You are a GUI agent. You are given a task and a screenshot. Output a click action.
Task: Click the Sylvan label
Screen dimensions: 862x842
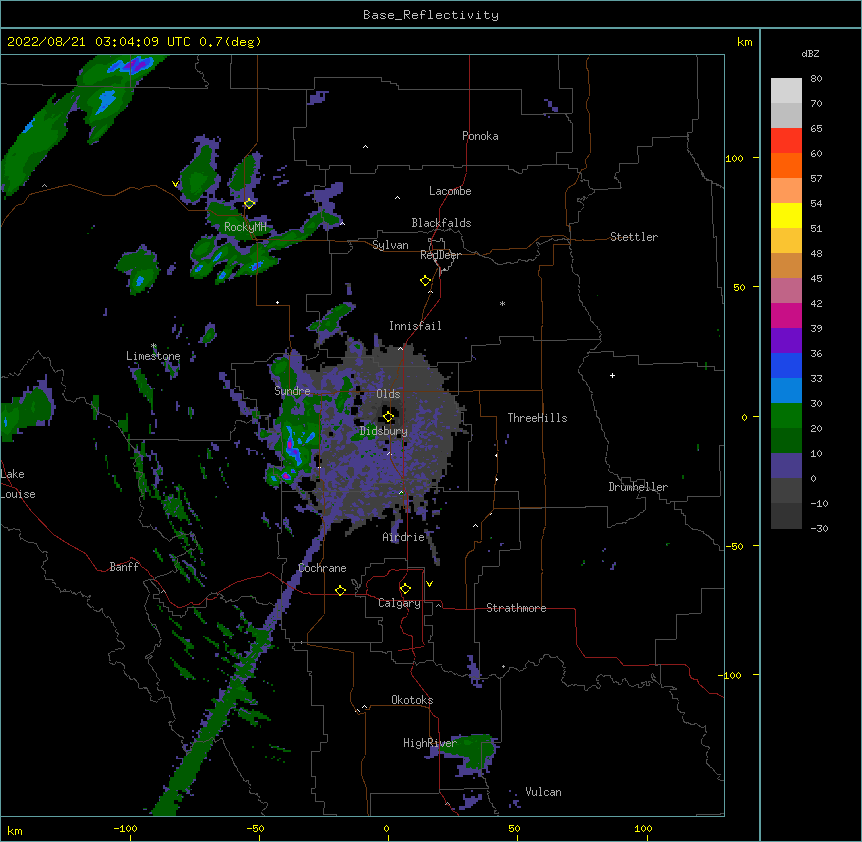click(x=390, y=245)
